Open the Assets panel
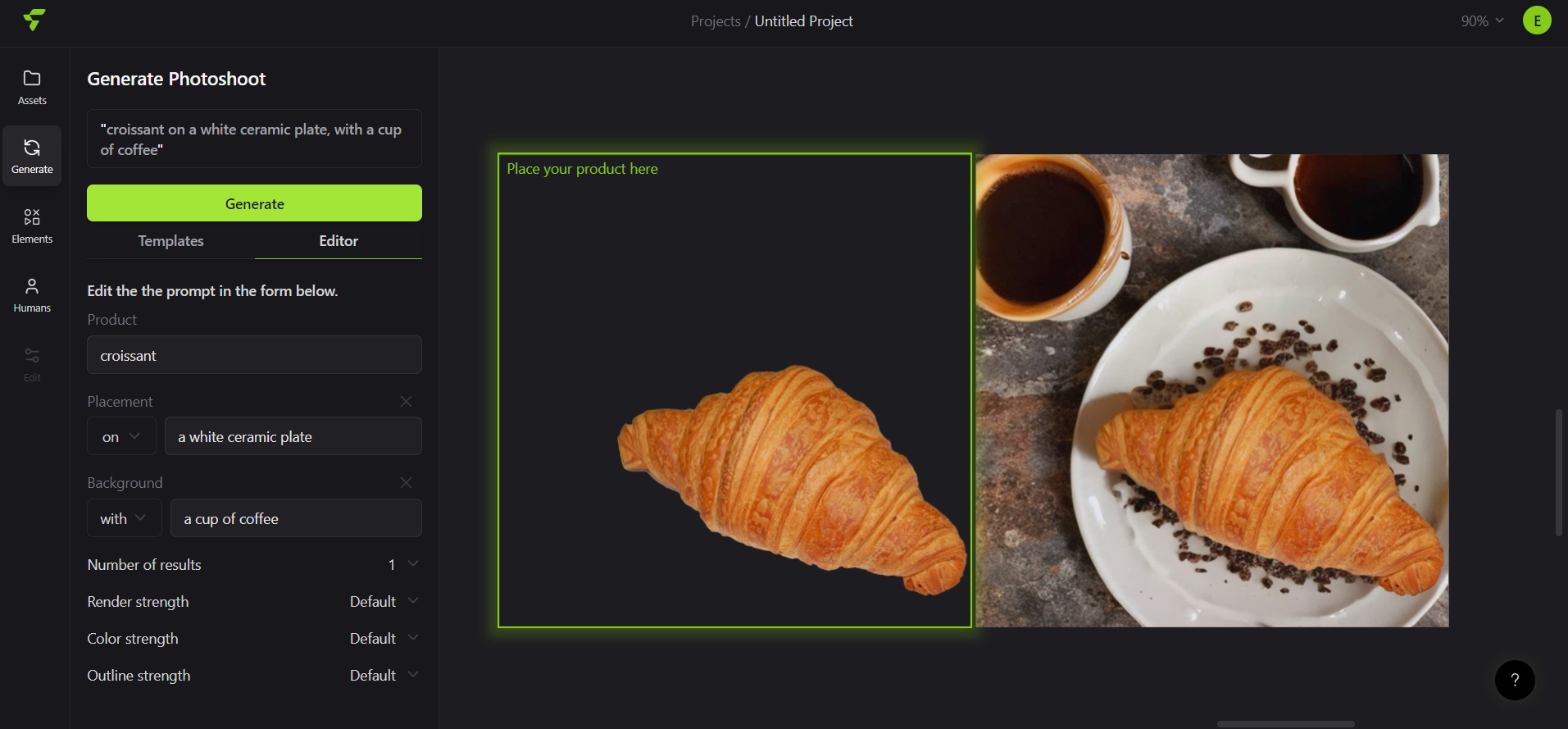1568x729 pixels. coord(32,89)
